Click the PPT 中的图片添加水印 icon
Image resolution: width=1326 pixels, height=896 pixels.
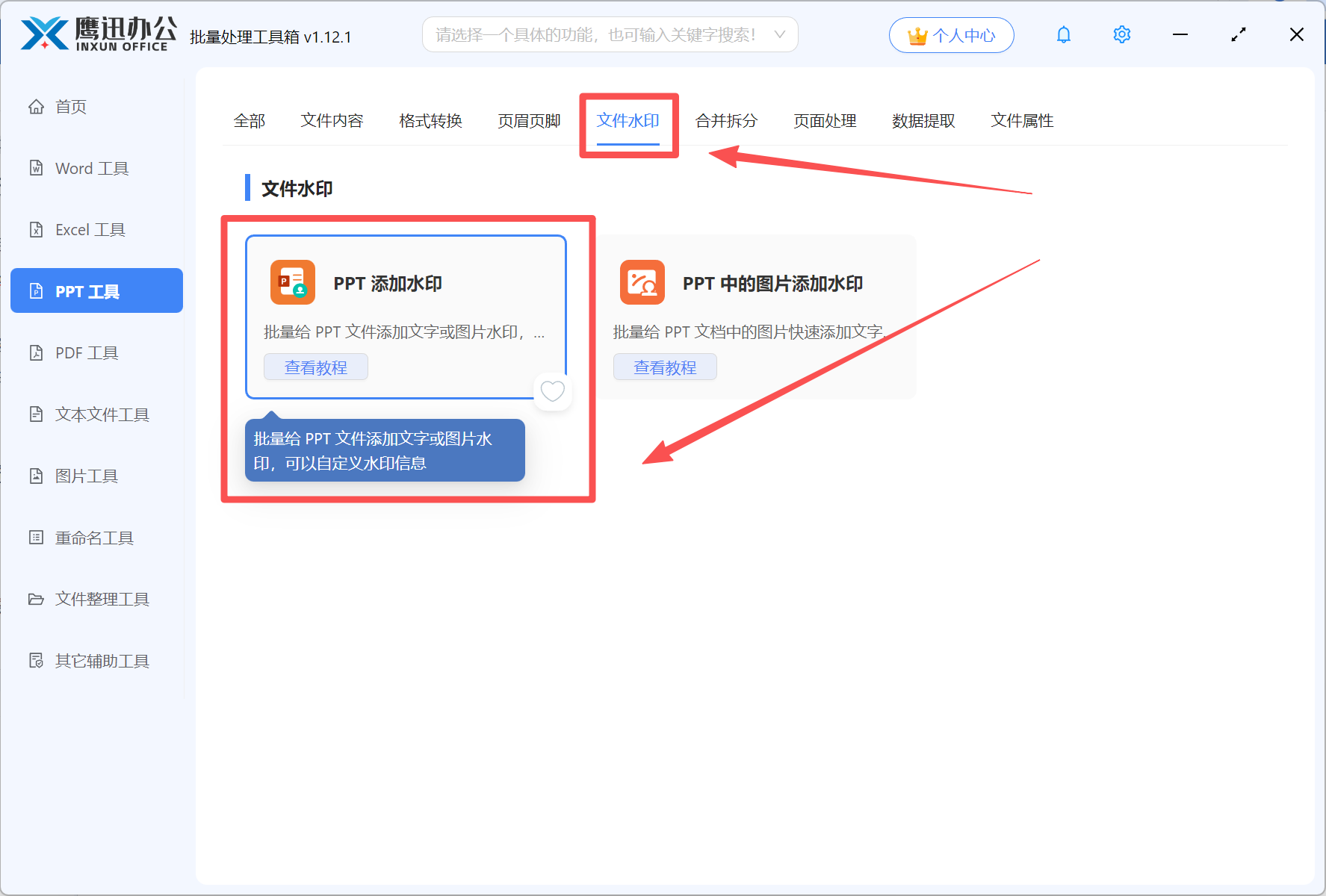pos(642,283)
